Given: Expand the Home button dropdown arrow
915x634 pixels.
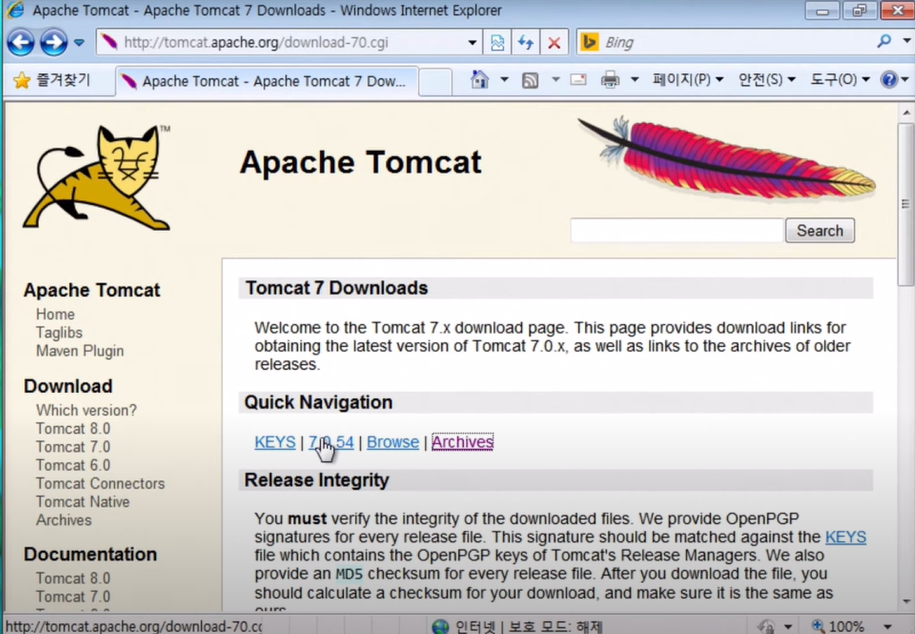Looking at the screenshot, I should (x=504, y=79).
